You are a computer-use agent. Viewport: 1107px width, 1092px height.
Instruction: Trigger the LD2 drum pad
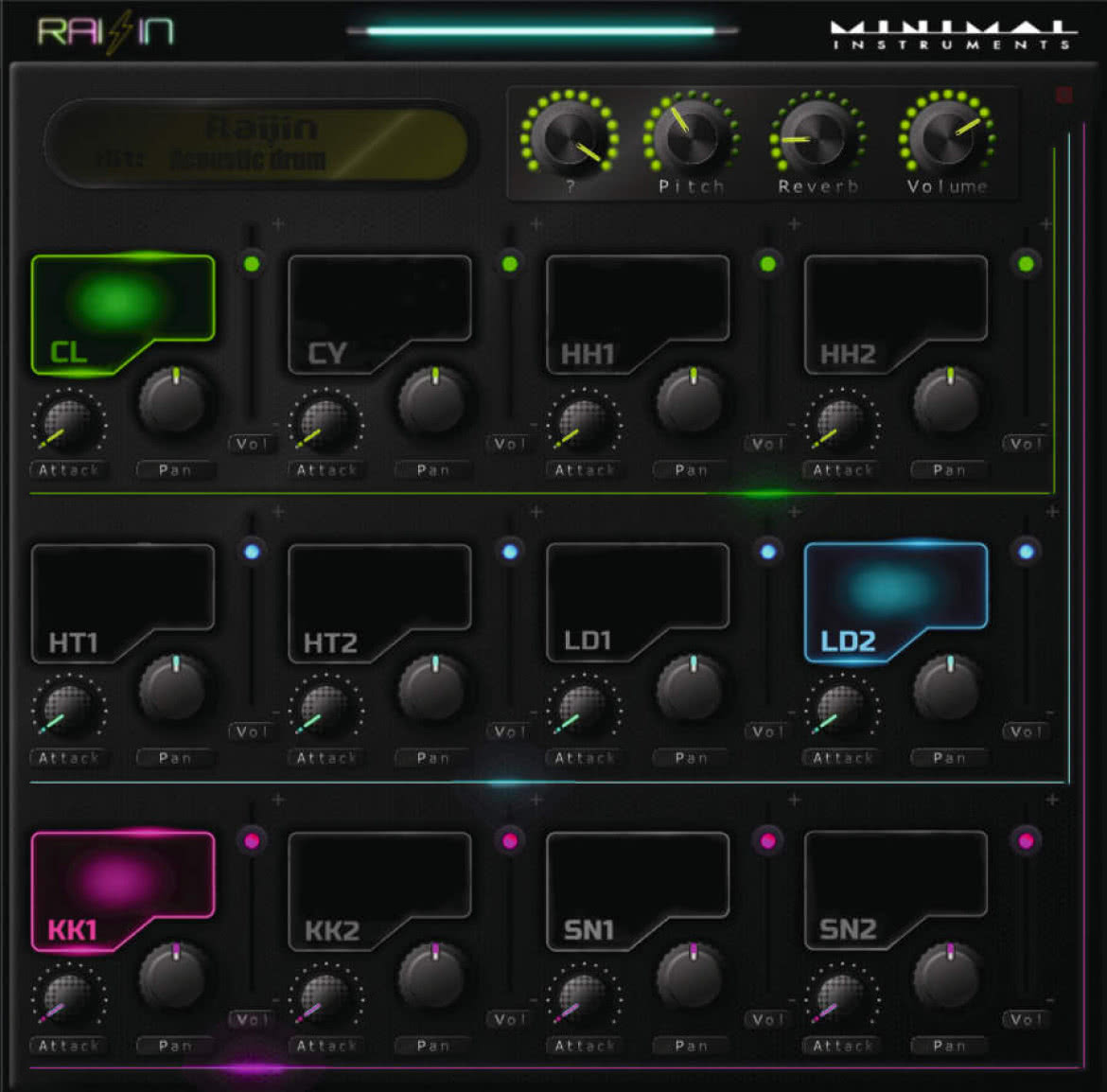click(896, 603)
